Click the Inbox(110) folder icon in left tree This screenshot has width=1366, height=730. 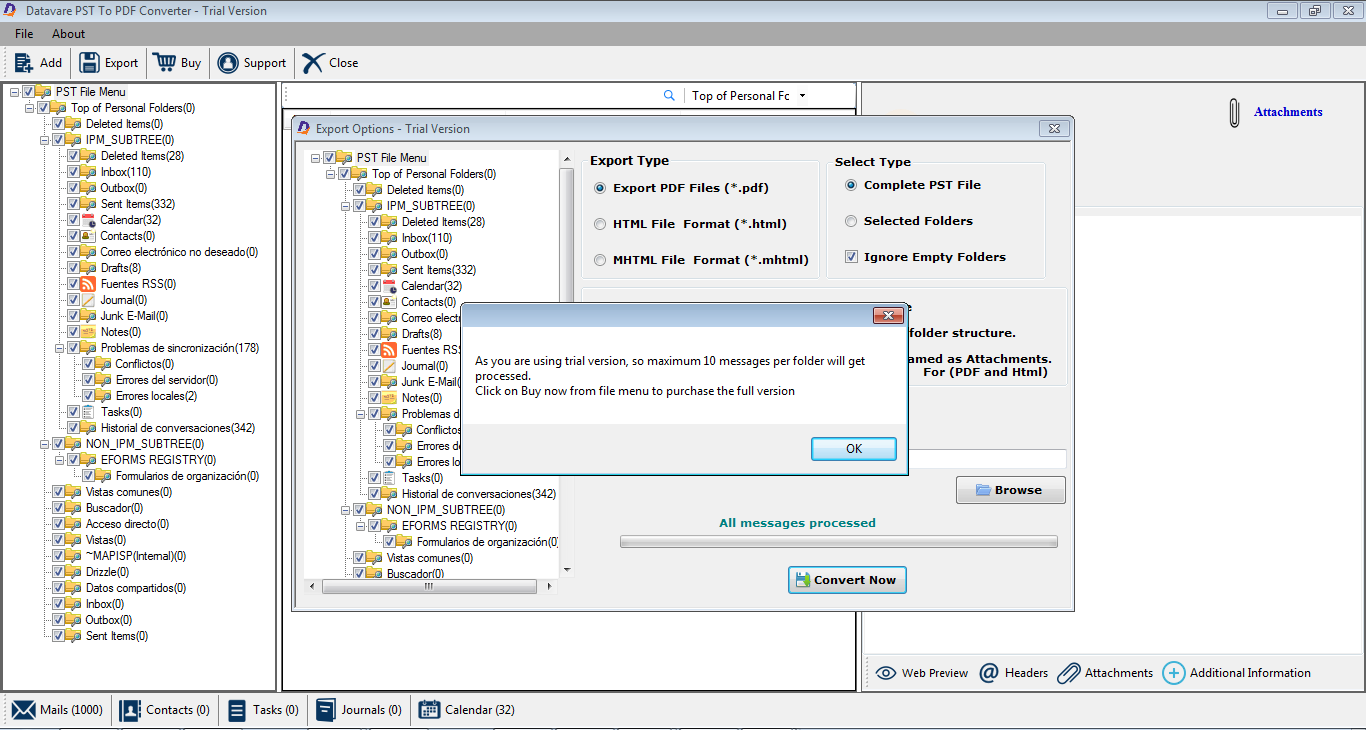[89, 172]
